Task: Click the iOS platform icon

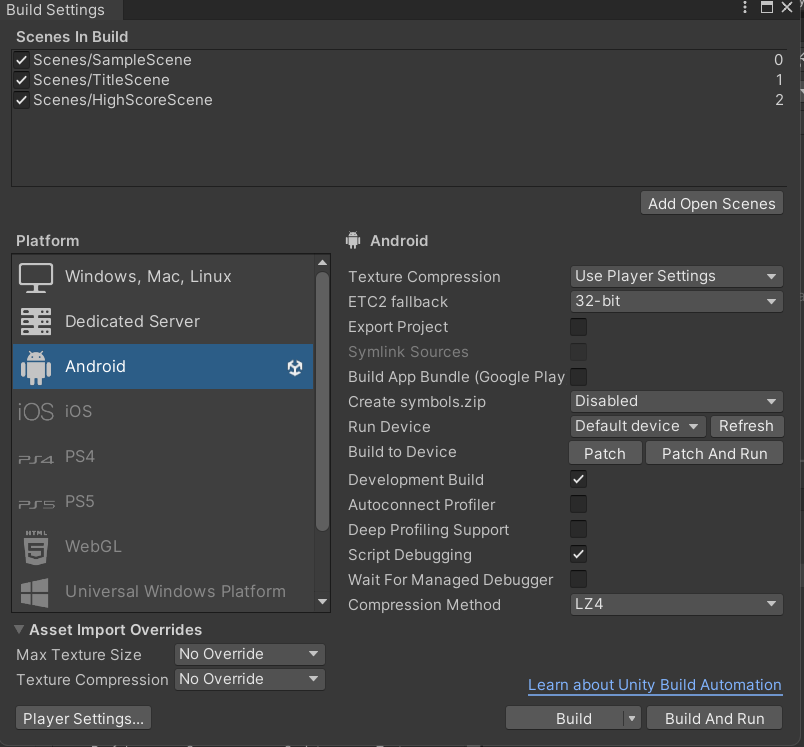Action: (x=36, y=412)
